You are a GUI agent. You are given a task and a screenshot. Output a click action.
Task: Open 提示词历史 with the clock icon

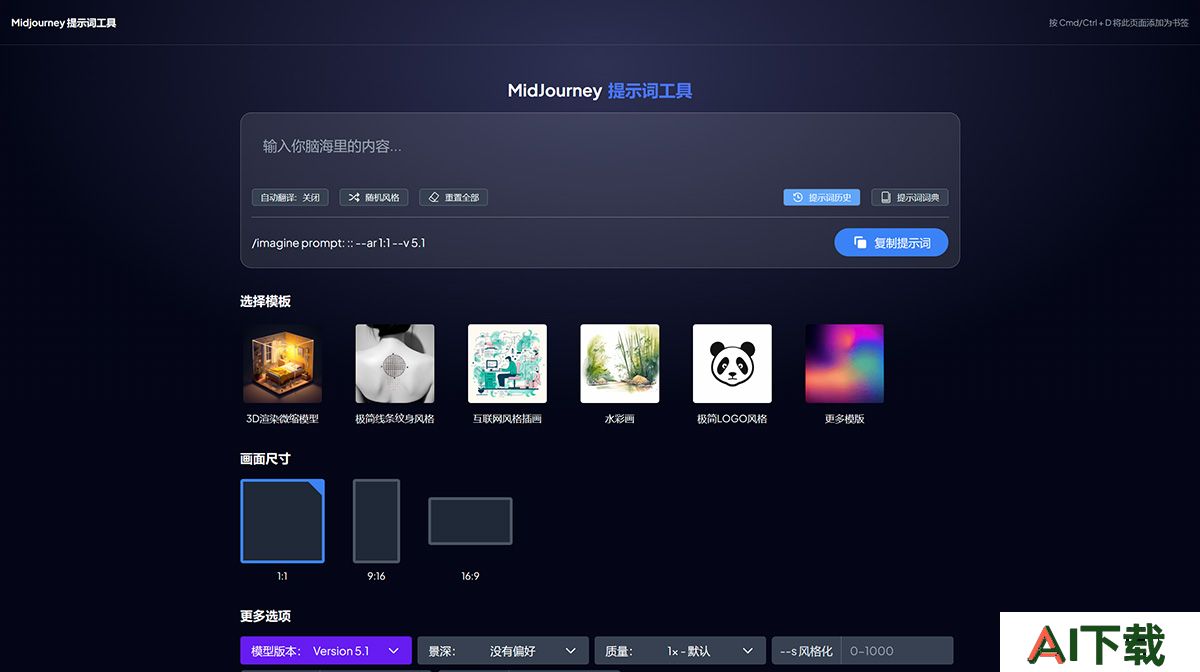[x=821, y=198]
